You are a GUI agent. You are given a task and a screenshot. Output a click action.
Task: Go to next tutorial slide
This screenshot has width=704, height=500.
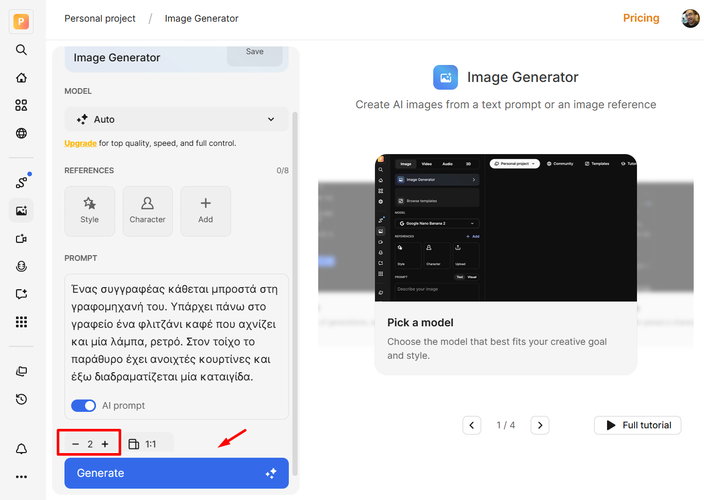[540, 425]
